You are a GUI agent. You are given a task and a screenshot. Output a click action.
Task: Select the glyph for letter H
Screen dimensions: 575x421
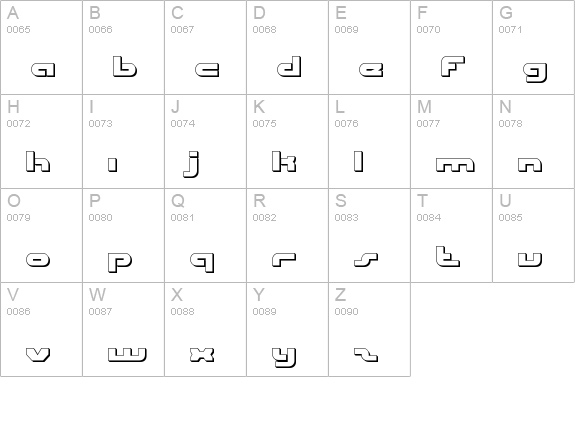pos(38,162)
